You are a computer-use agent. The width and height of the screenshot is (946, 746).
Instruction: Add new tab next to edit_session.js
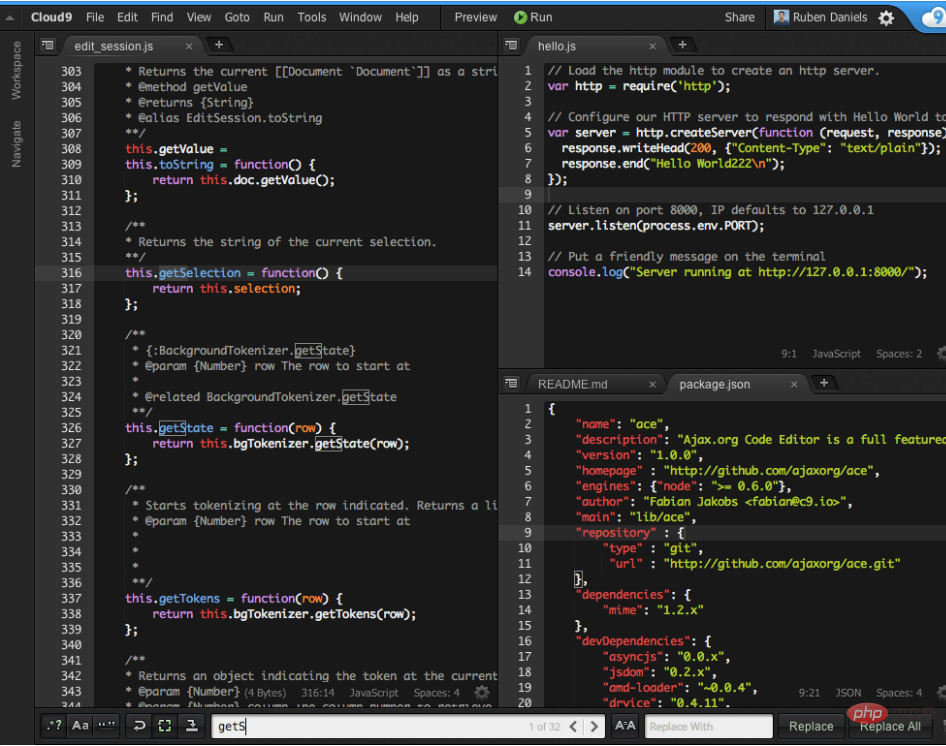click(219, 45)
